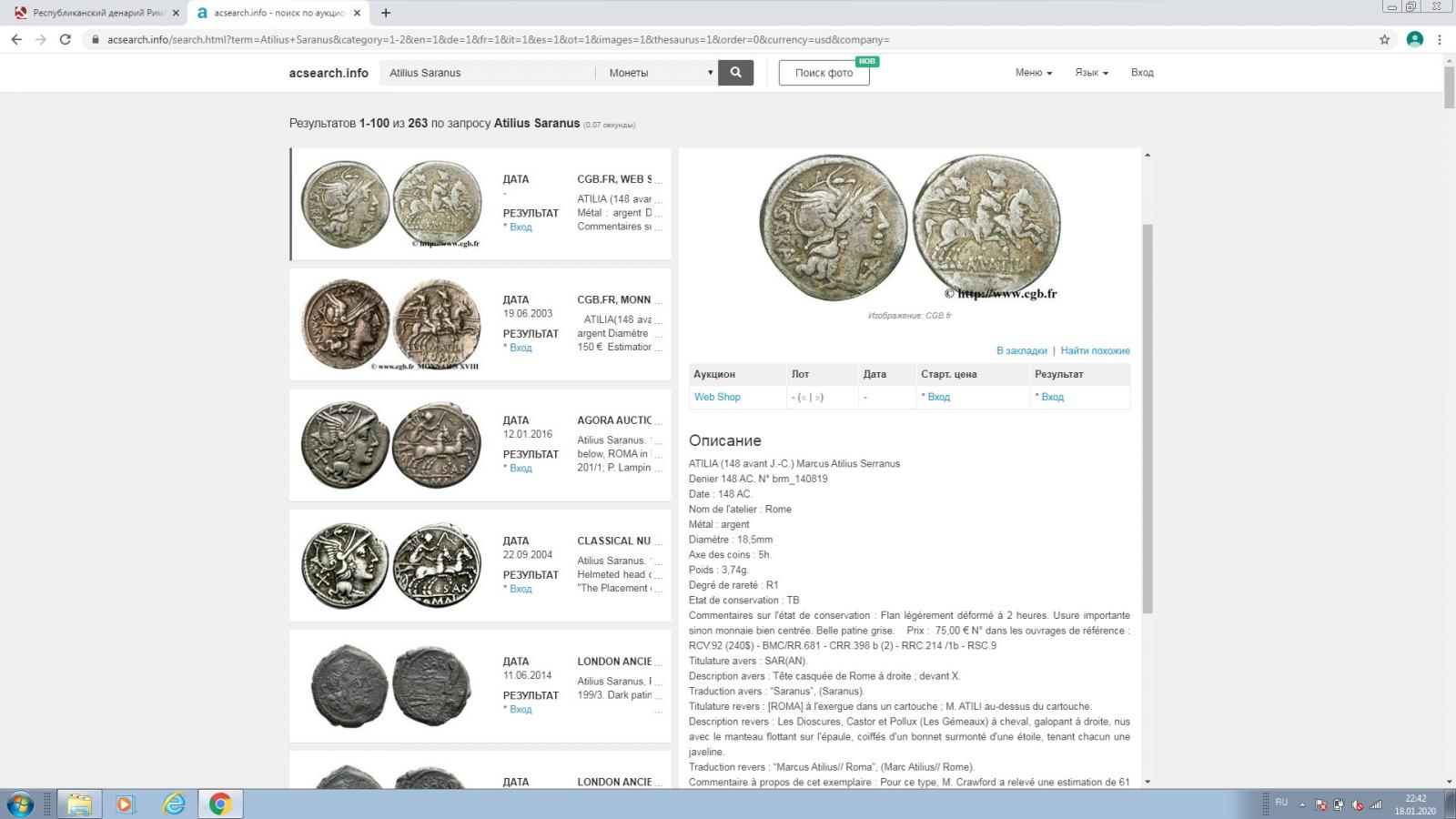Open Internet Explorer from taskbar
Image resolution: width=1456 pixels, height=819 pixels.
tap(173, 804)
